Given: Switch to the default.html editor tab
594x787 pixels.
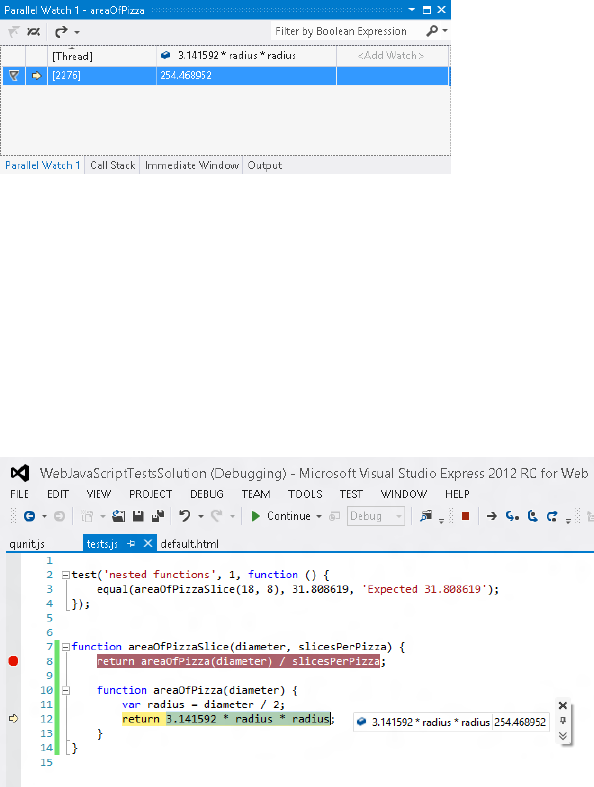Looking at the screenshot, I should [x=189, y=544].
